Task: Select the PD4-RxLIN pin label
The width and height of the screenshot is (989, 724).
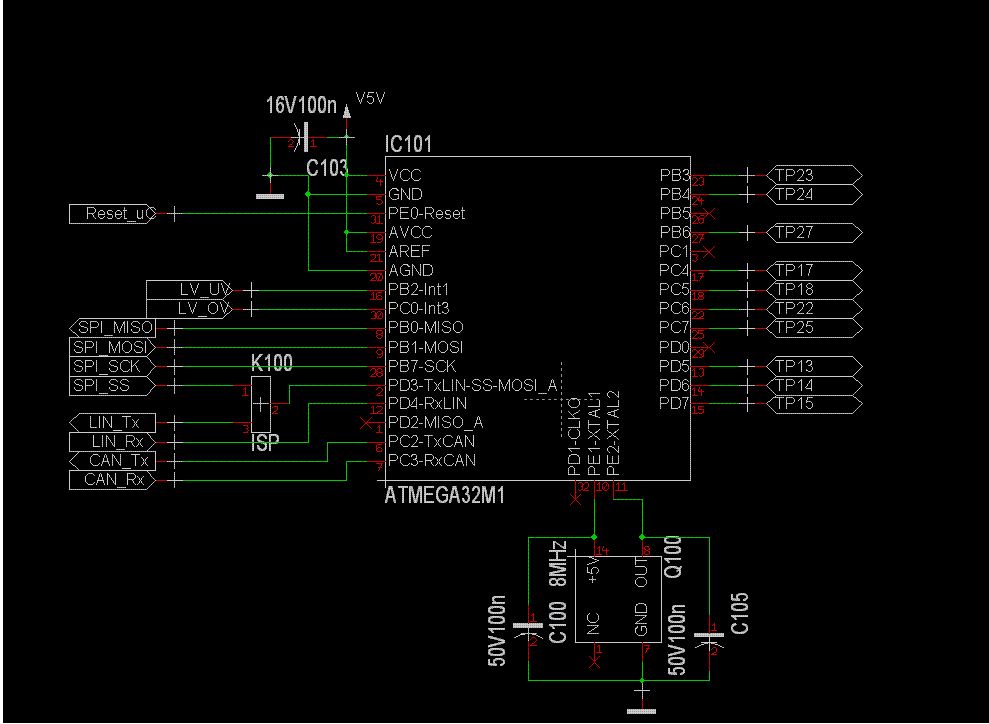Action: click(x=428, y=404)
